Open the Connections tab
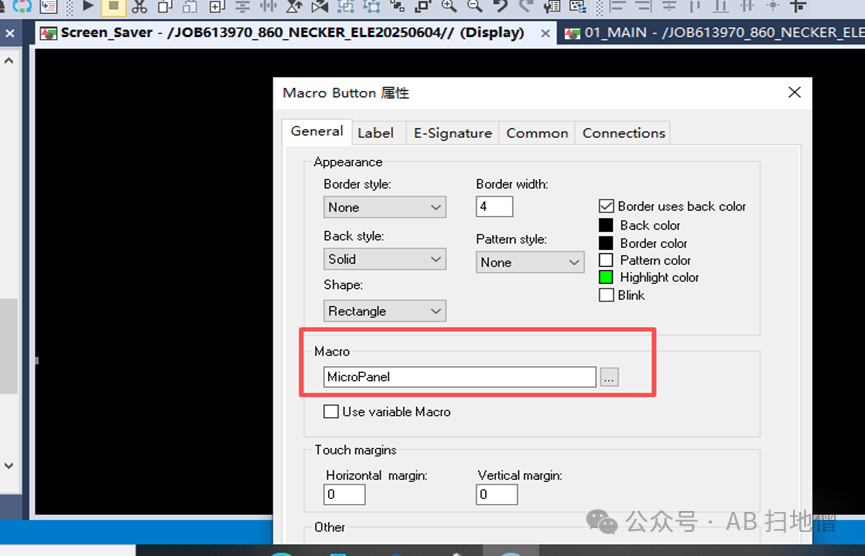This screenshot has height=556, width=865. click(623, 133)
